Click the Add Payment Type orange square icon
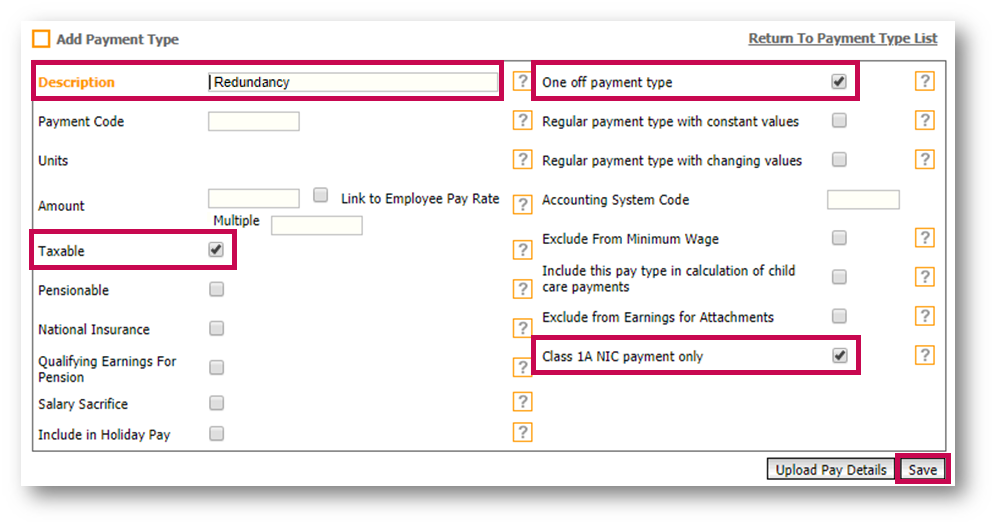 coord(41,40)
